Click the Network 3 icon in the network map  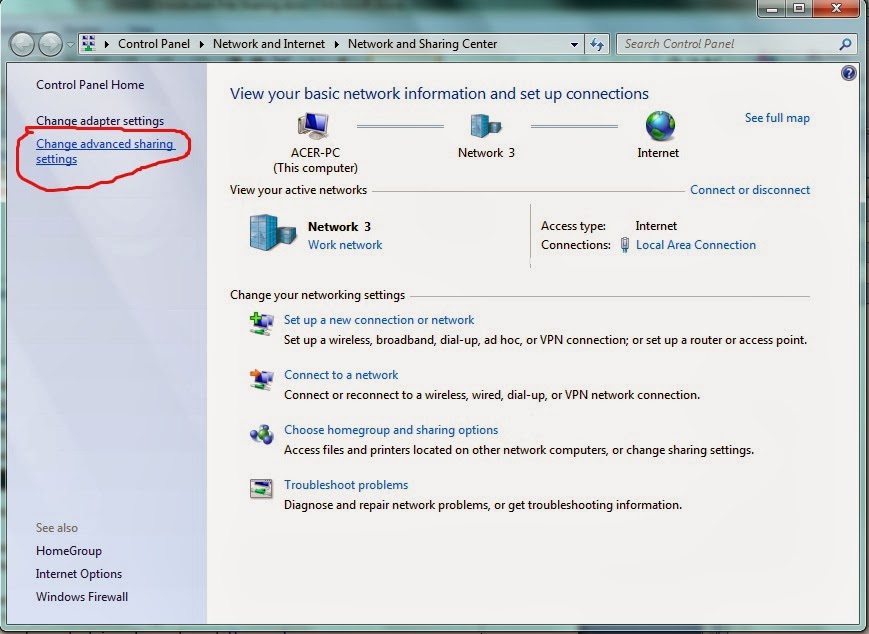coord(486,125)
